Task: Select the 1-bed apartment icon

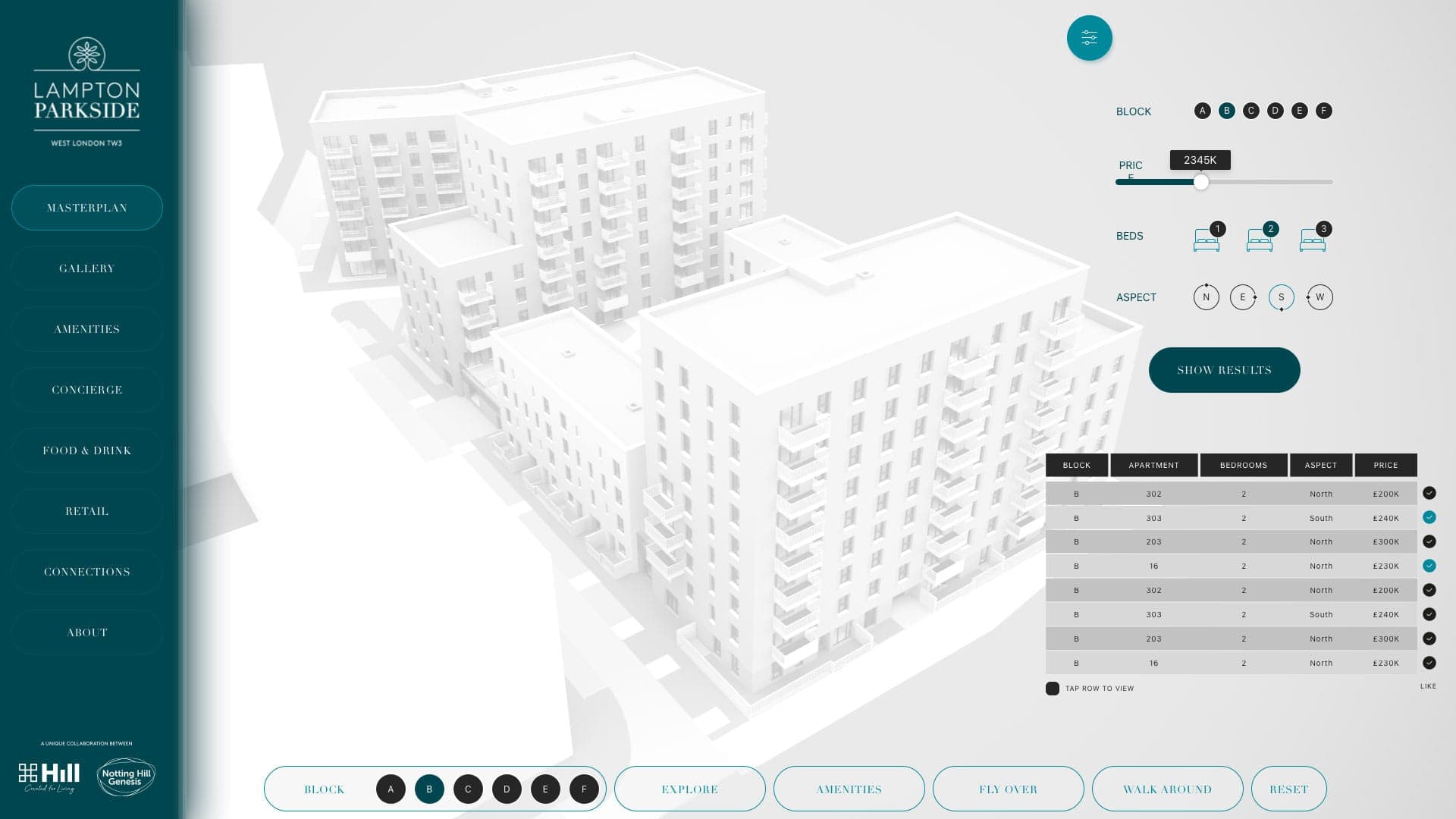Action: [1206, 239]
